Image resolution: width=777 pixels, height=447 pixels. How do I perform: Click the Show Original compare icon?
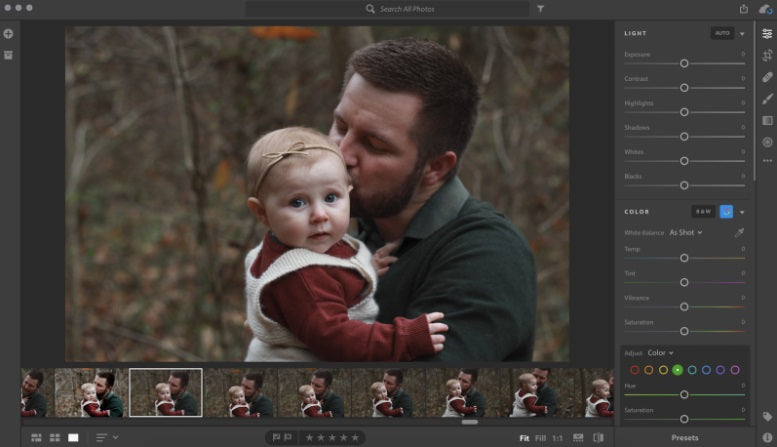pyautogui.click(x=598, y=438)
